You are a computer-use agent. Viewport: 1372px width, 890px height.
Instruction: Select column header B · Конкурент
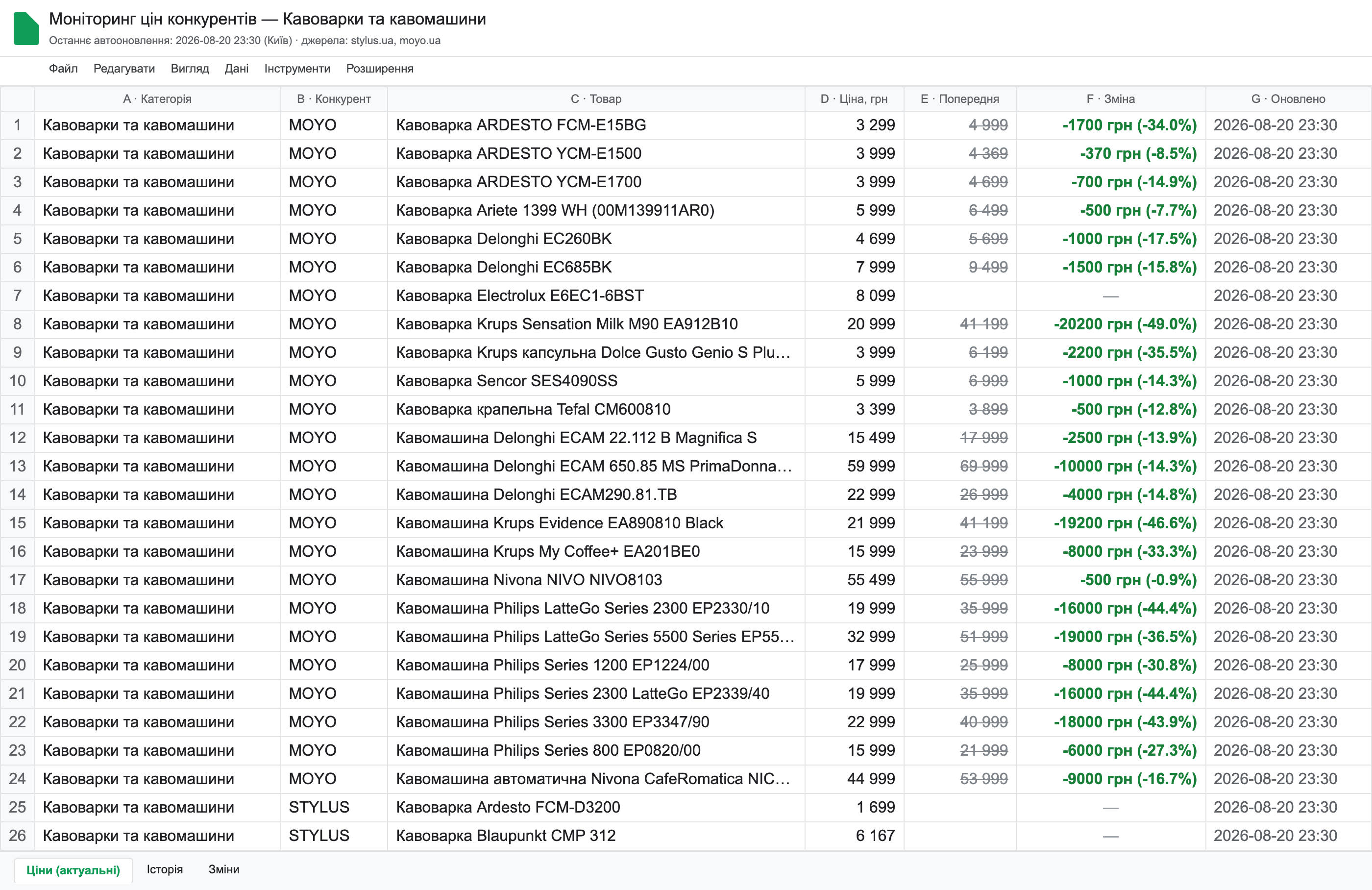click(334, 99)
